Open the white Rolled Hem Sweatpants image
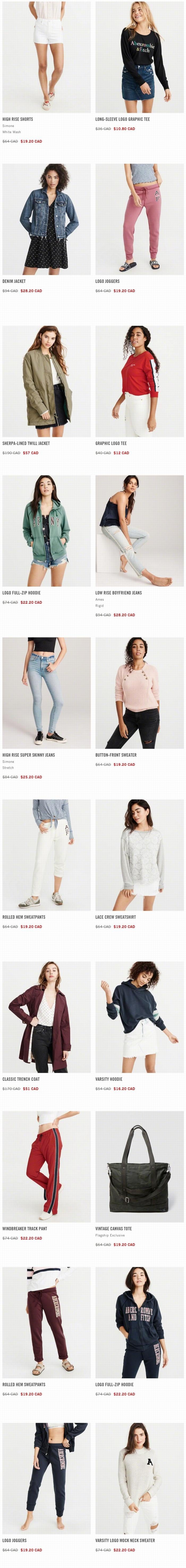This screenshot has height=1568, width=186. (46, 855)
